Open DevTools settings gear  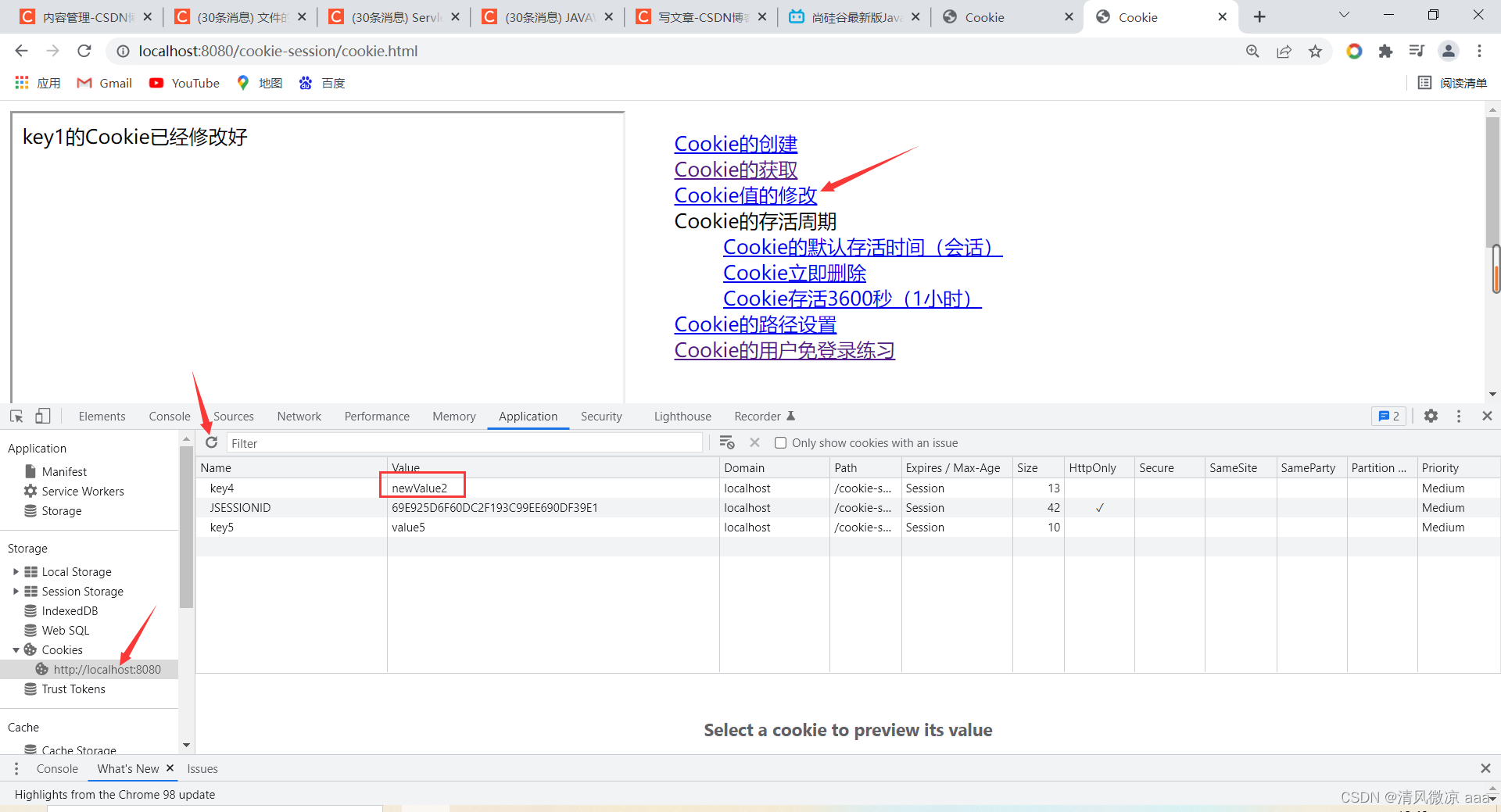point(1431,417)
